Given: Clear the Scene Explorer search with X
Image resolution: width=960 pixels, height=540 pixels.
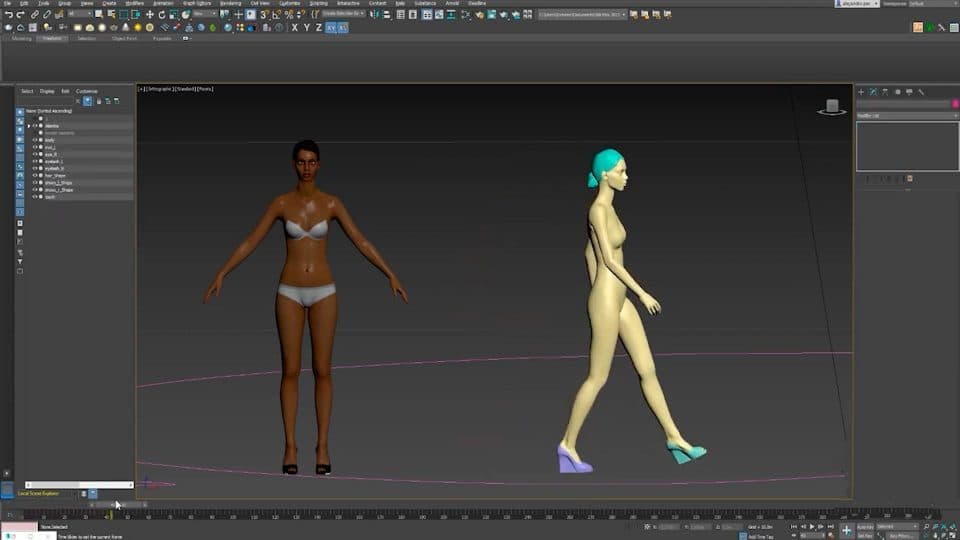Looking at the screenshot, I should point(78,101).
